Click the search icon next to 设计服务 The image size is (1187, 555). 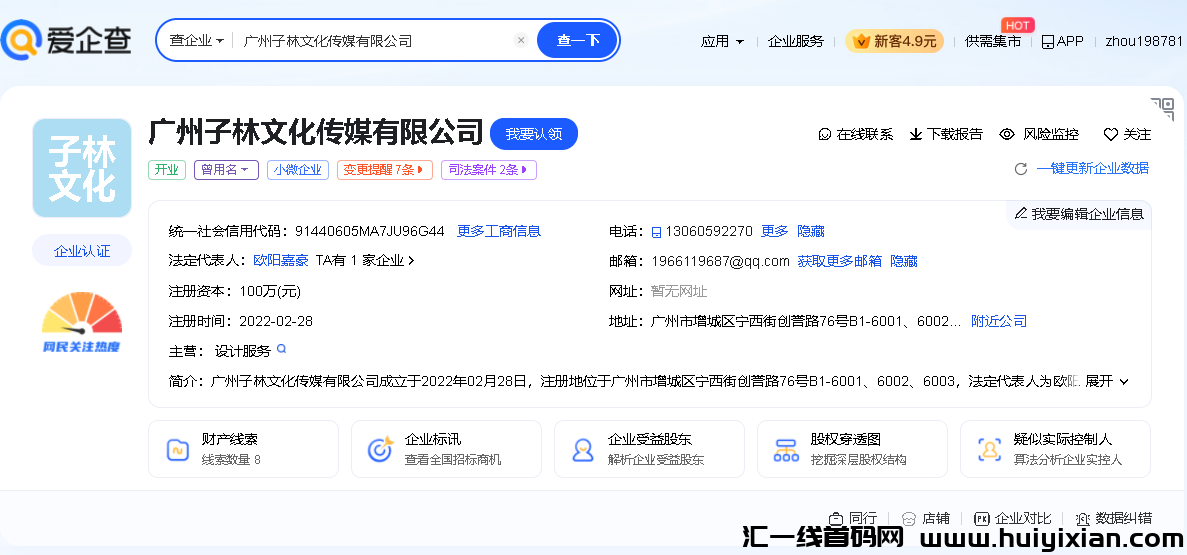coord(282,349)
